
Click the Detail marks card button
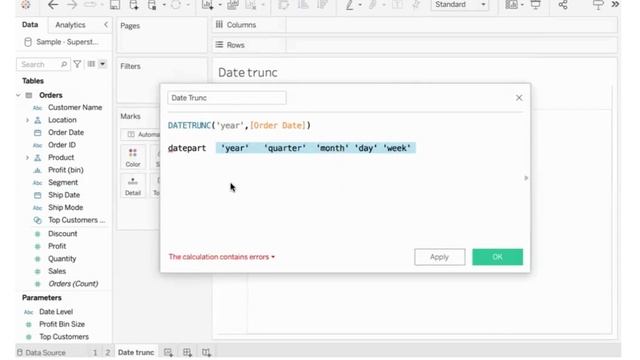tap(133, 186)
